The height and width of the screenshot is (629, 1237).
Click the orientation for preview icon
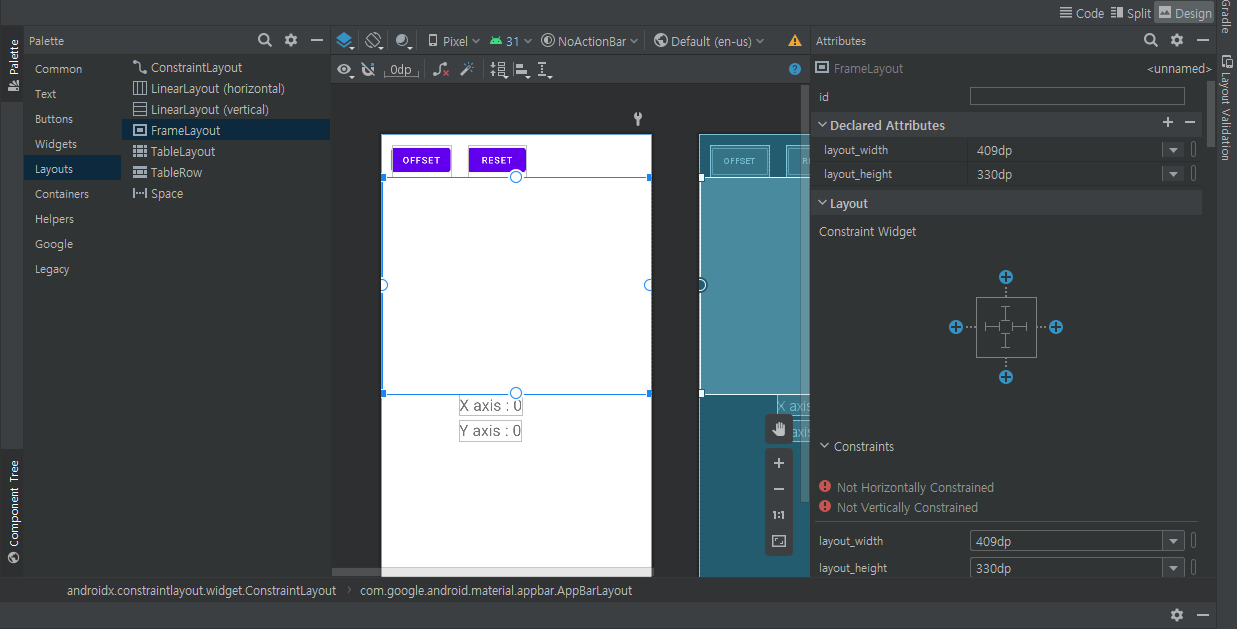pos(374,41)
